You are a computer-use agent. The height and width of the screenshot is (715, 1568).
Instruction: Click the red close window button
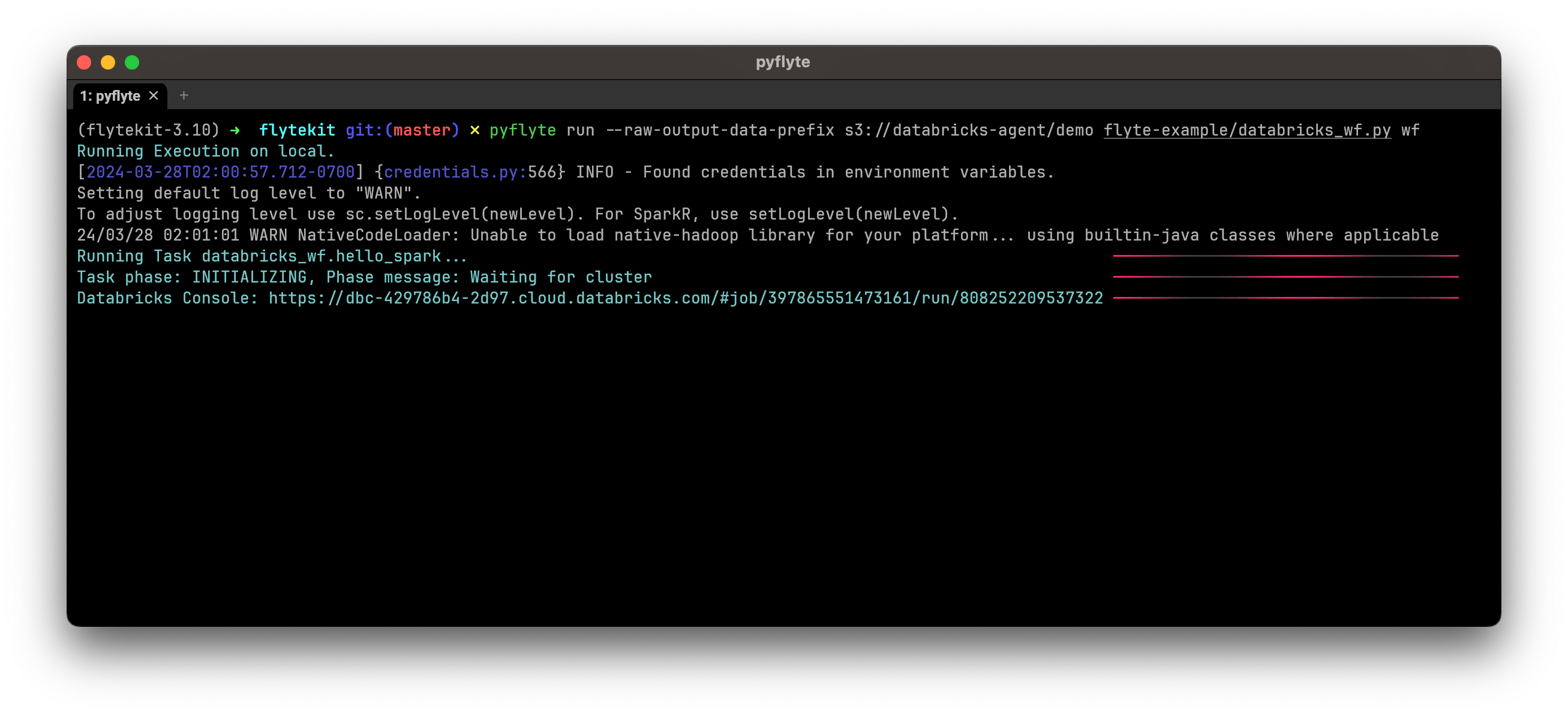coord(84,62)
